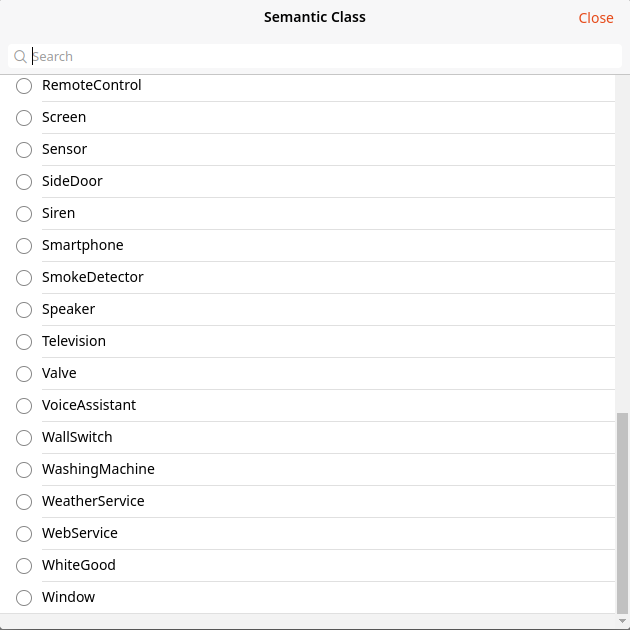Choose the Valve option
630x630 pixels.
[24, 374]
